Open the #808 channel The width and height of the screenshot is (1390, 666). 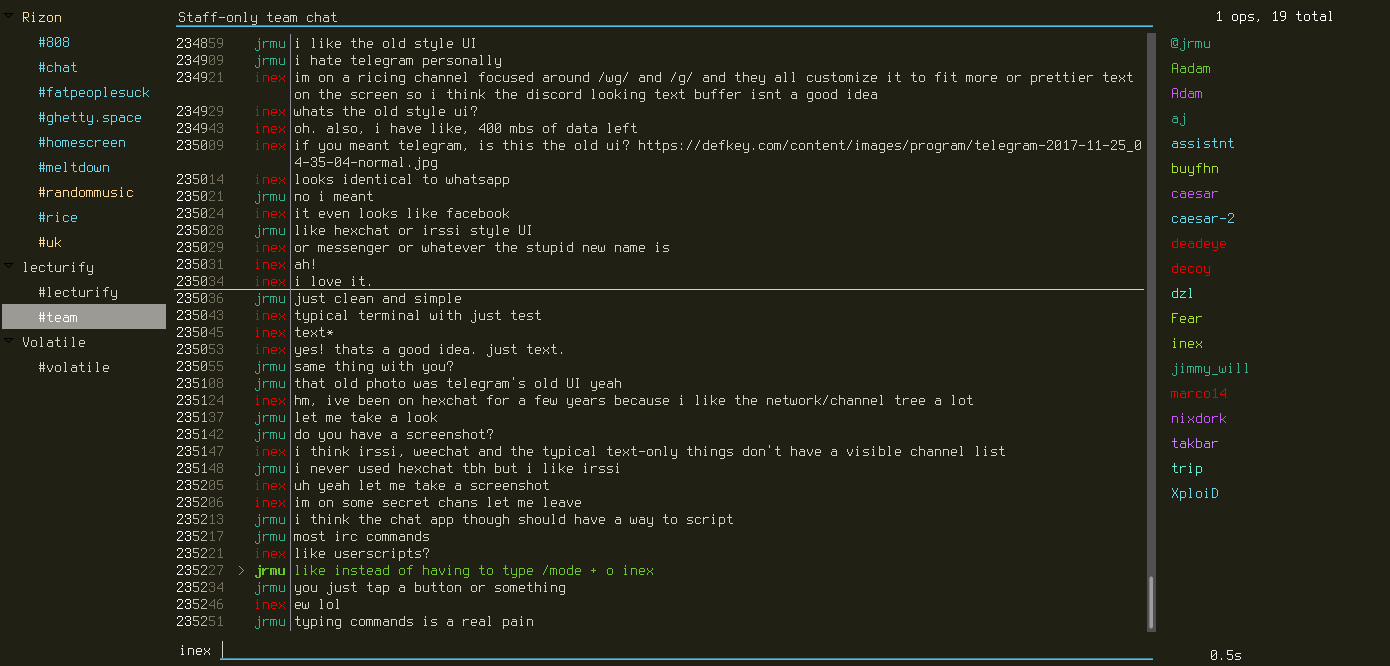point(54,42)
